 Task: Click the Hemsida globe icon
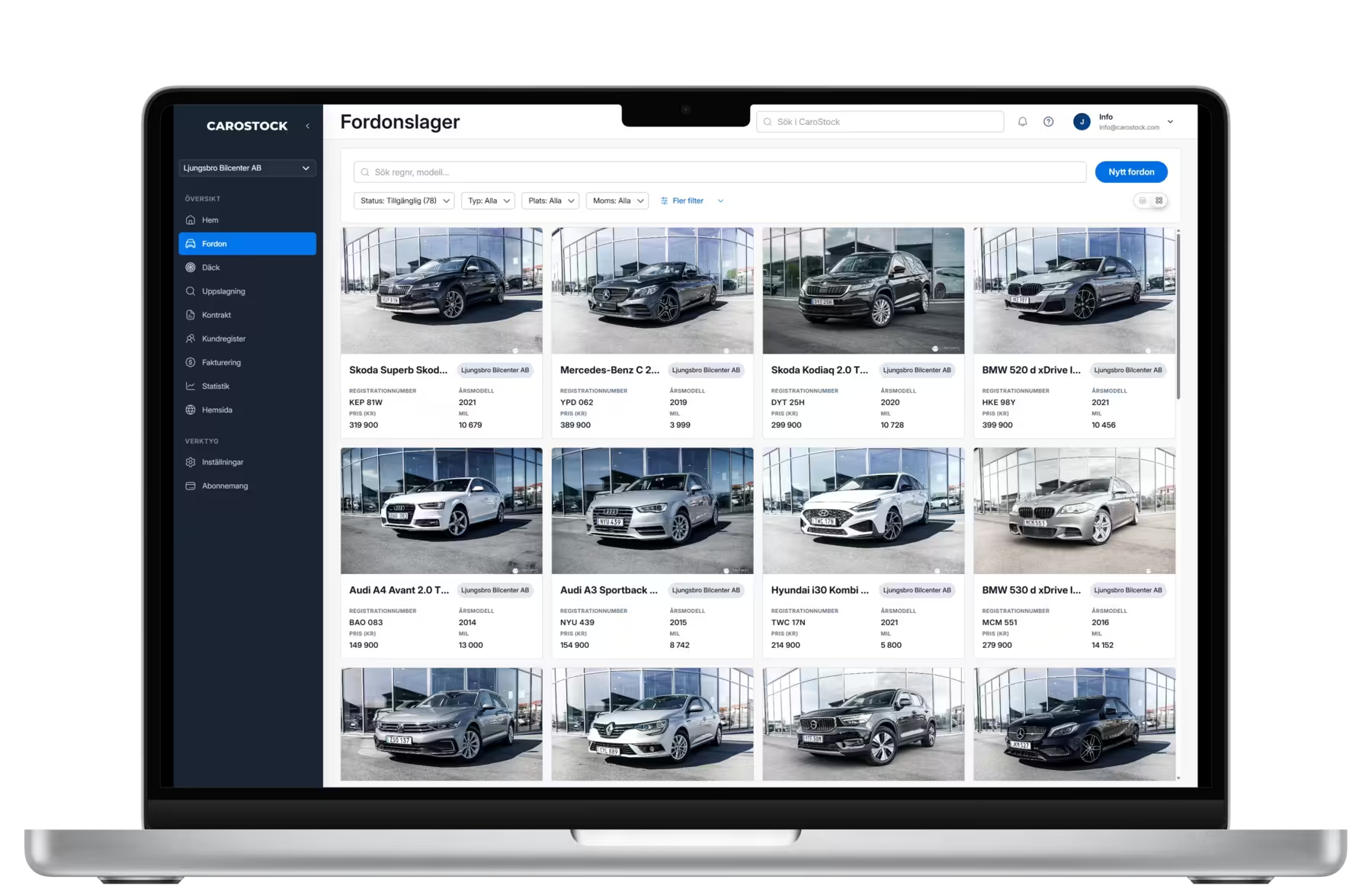(191, 409)
